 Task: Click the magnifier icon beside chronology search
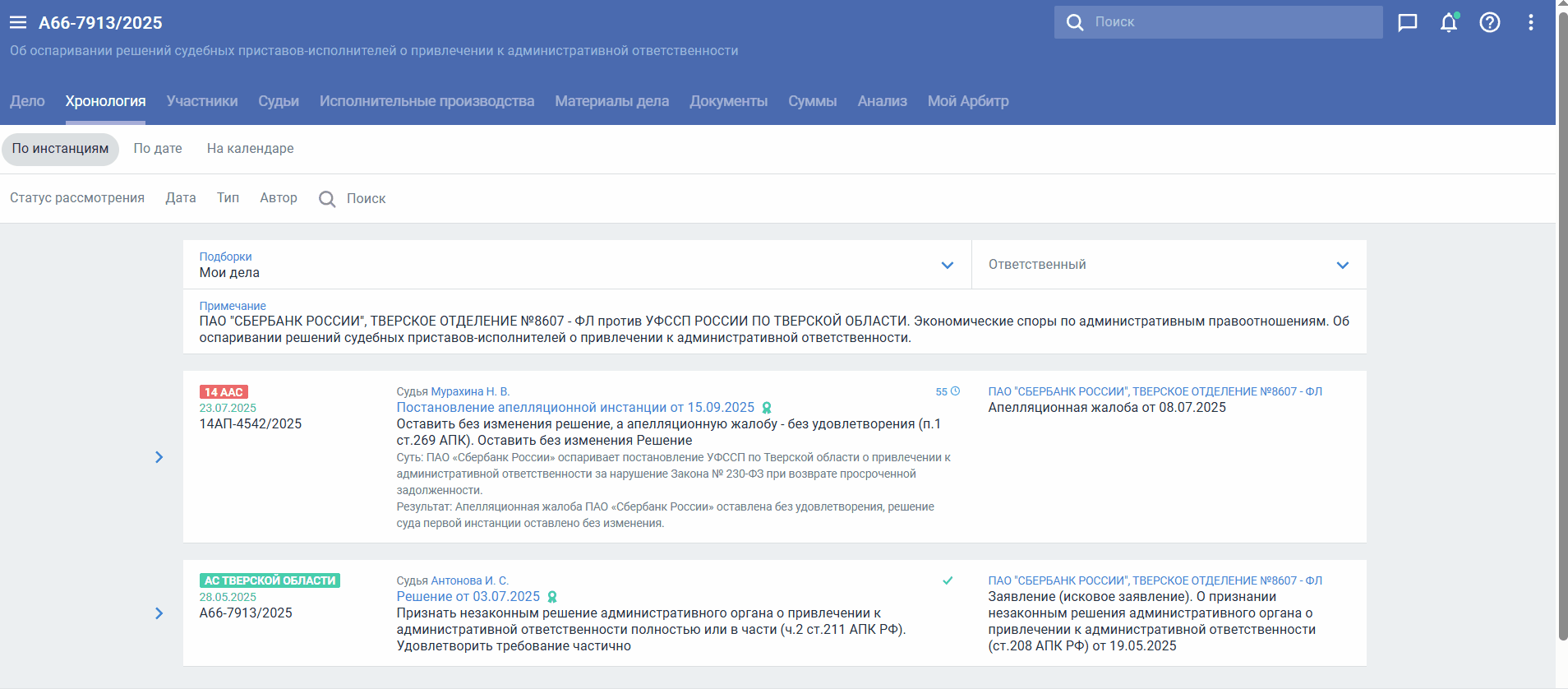[x=327, y=199]
